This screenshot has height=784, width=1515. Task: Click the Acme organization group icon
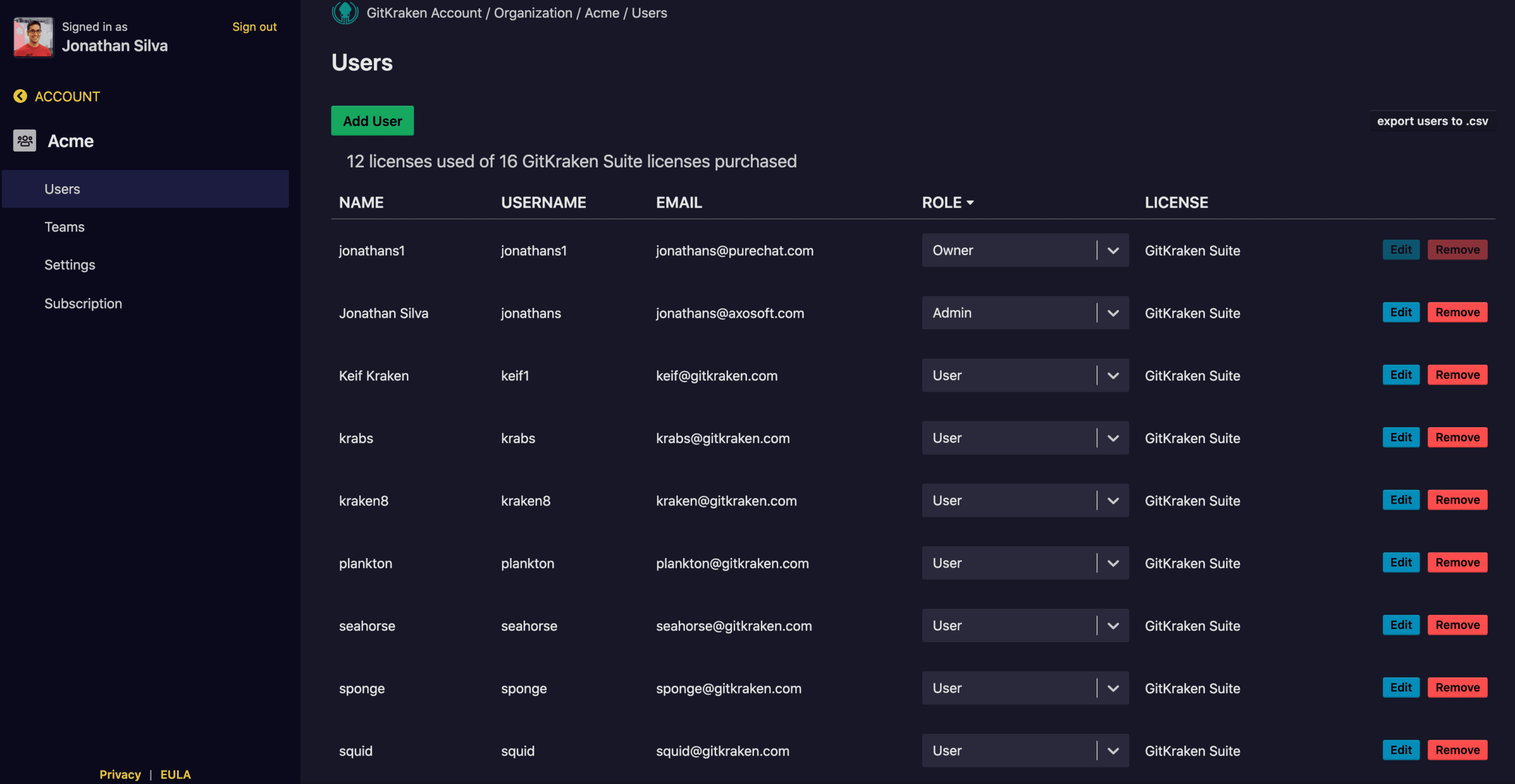point(25,141)
